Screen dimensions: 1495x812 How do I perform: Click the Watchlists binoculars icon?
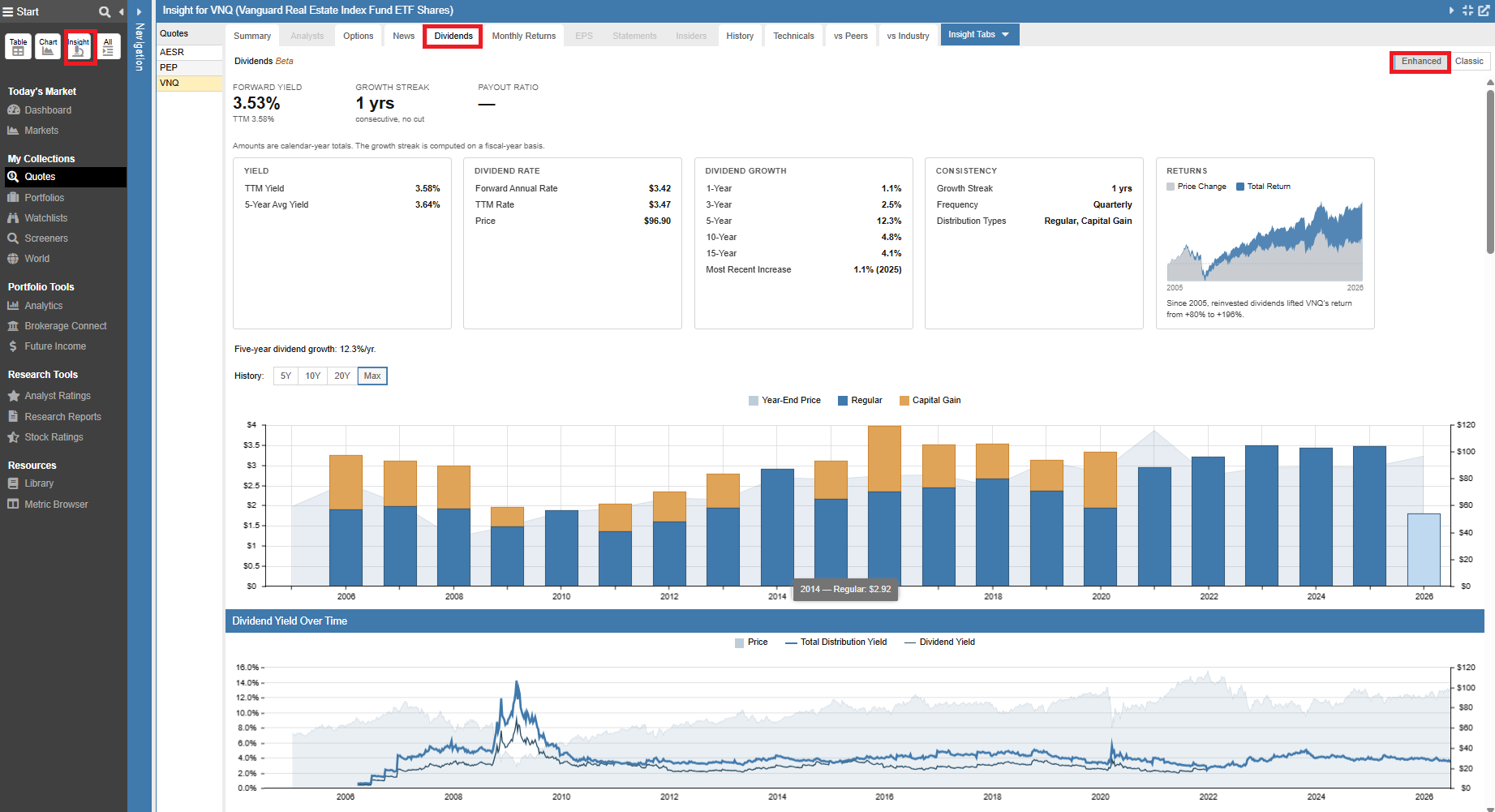pos(13,218)
